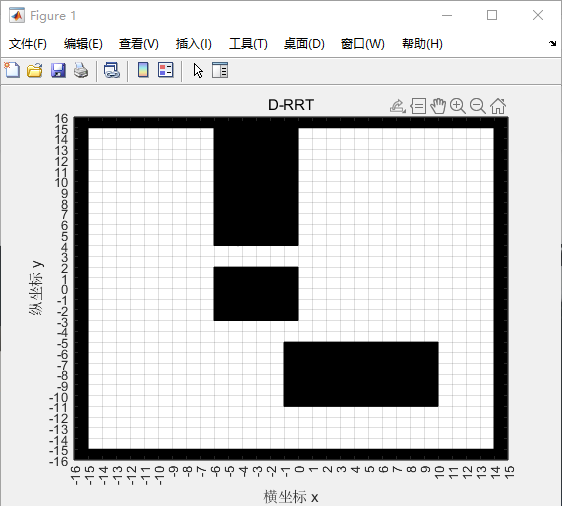The width and height of the screenshot is (562, 506).
Task: Click the dock figure arrow at menu bar right
Action: coord(552,44)
